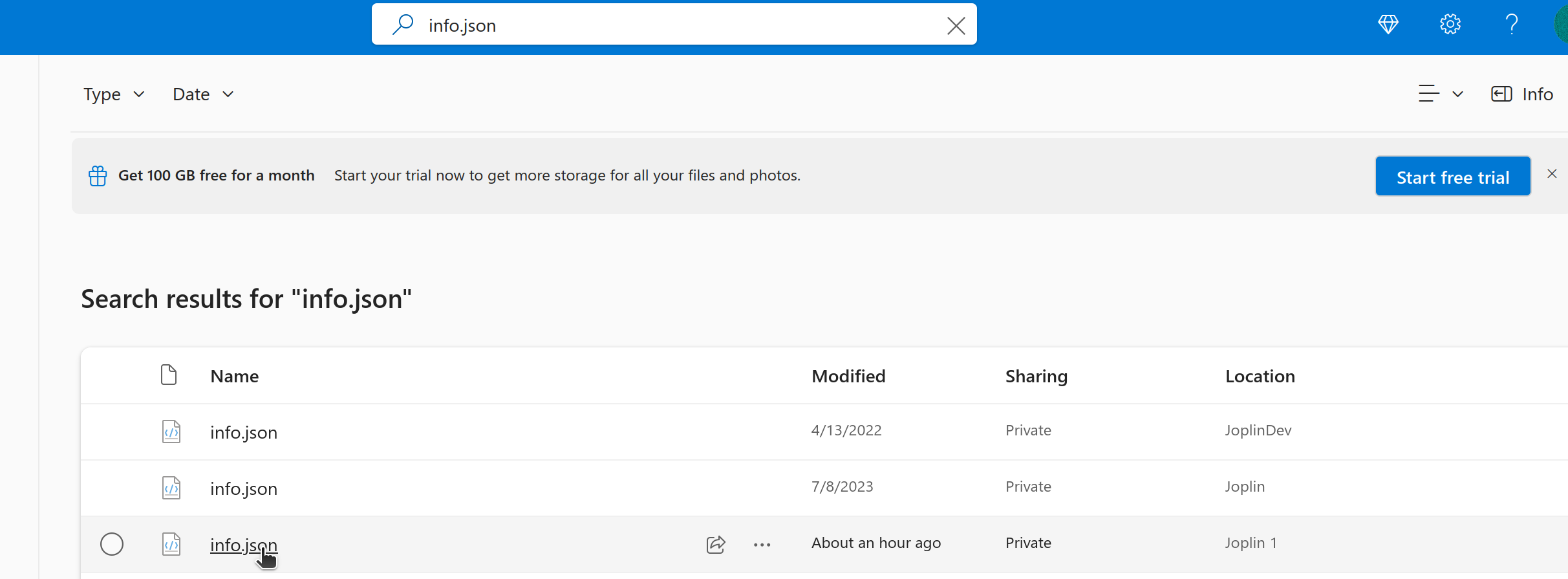The image size is (1568, 579).
Task: Open the Info details pane
Action: (x=1522, y=94)
